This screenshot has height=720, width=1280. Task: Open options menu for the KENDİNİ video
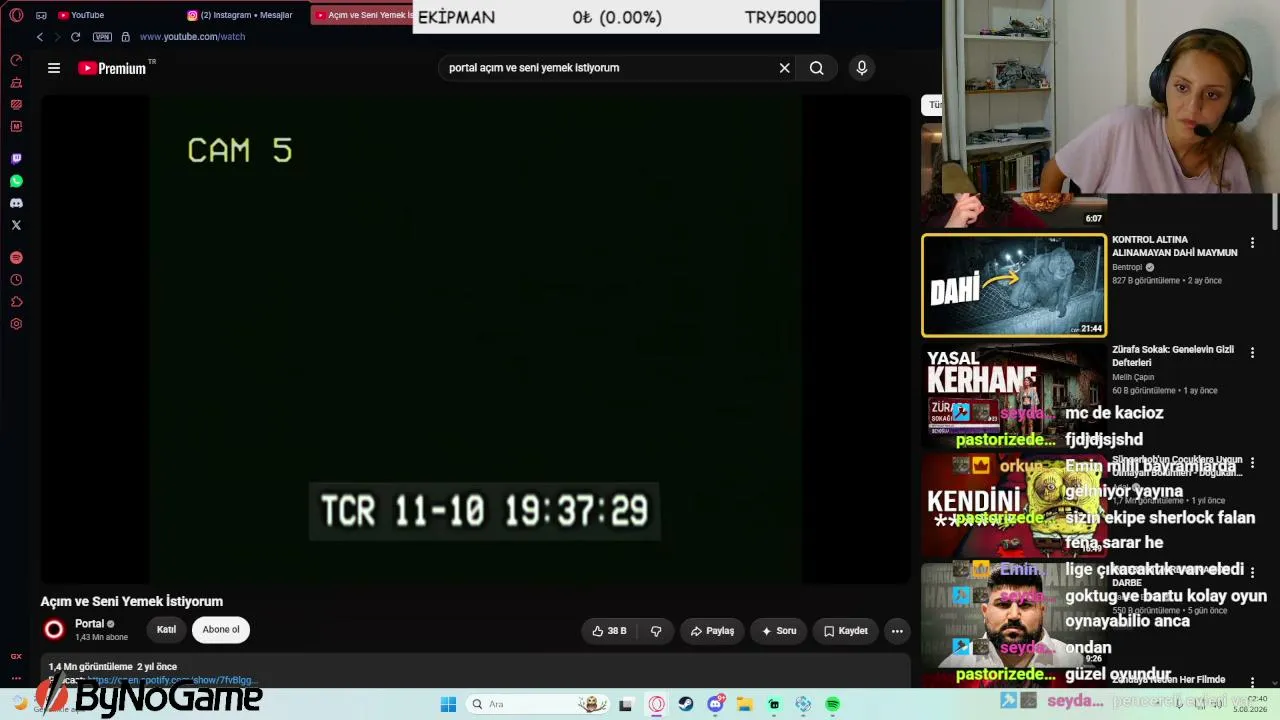click(x=1252, y=463)
